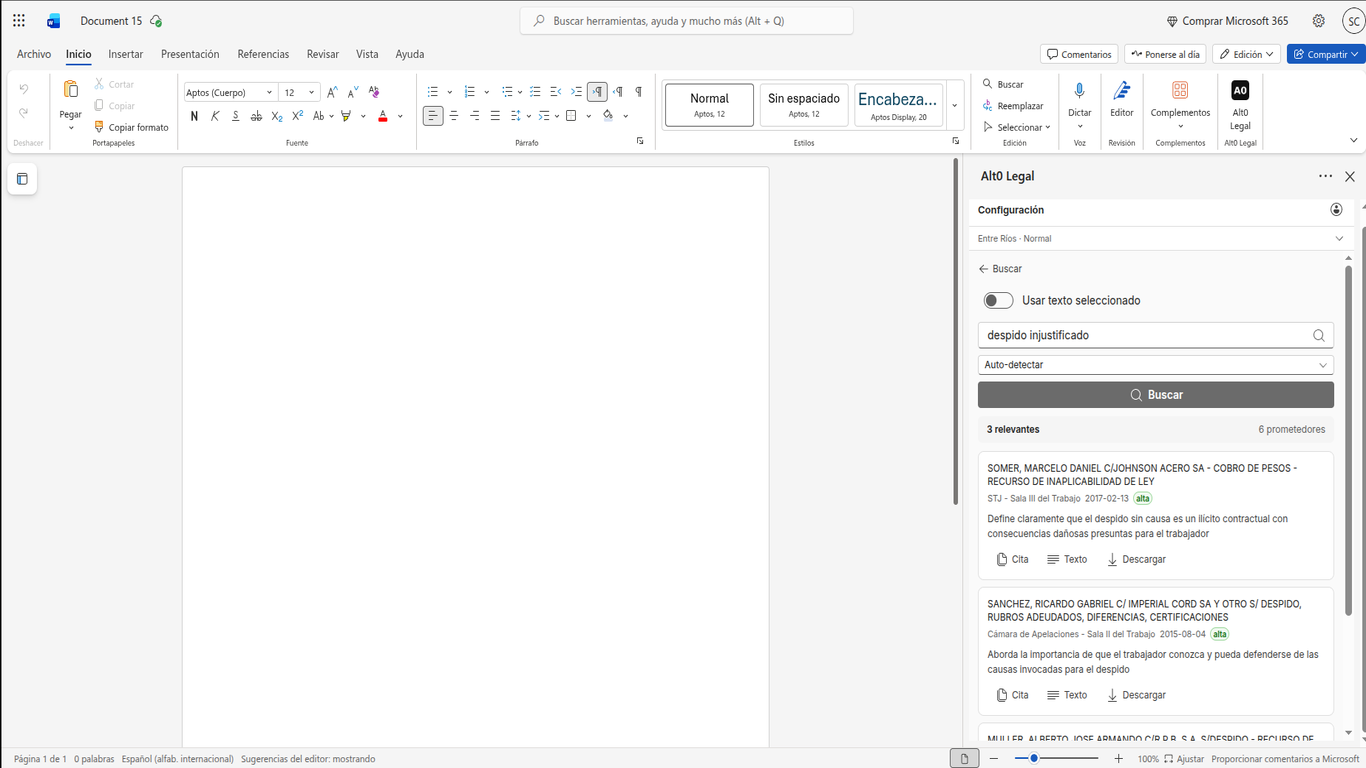Open Complementos from the ribbon

pyautogui.click(x=1180, y=104)
